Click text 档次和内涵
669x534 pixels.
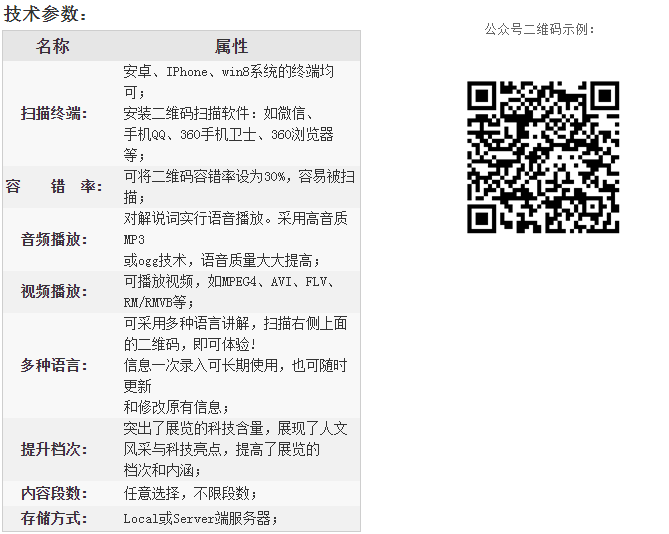[158, 470]
